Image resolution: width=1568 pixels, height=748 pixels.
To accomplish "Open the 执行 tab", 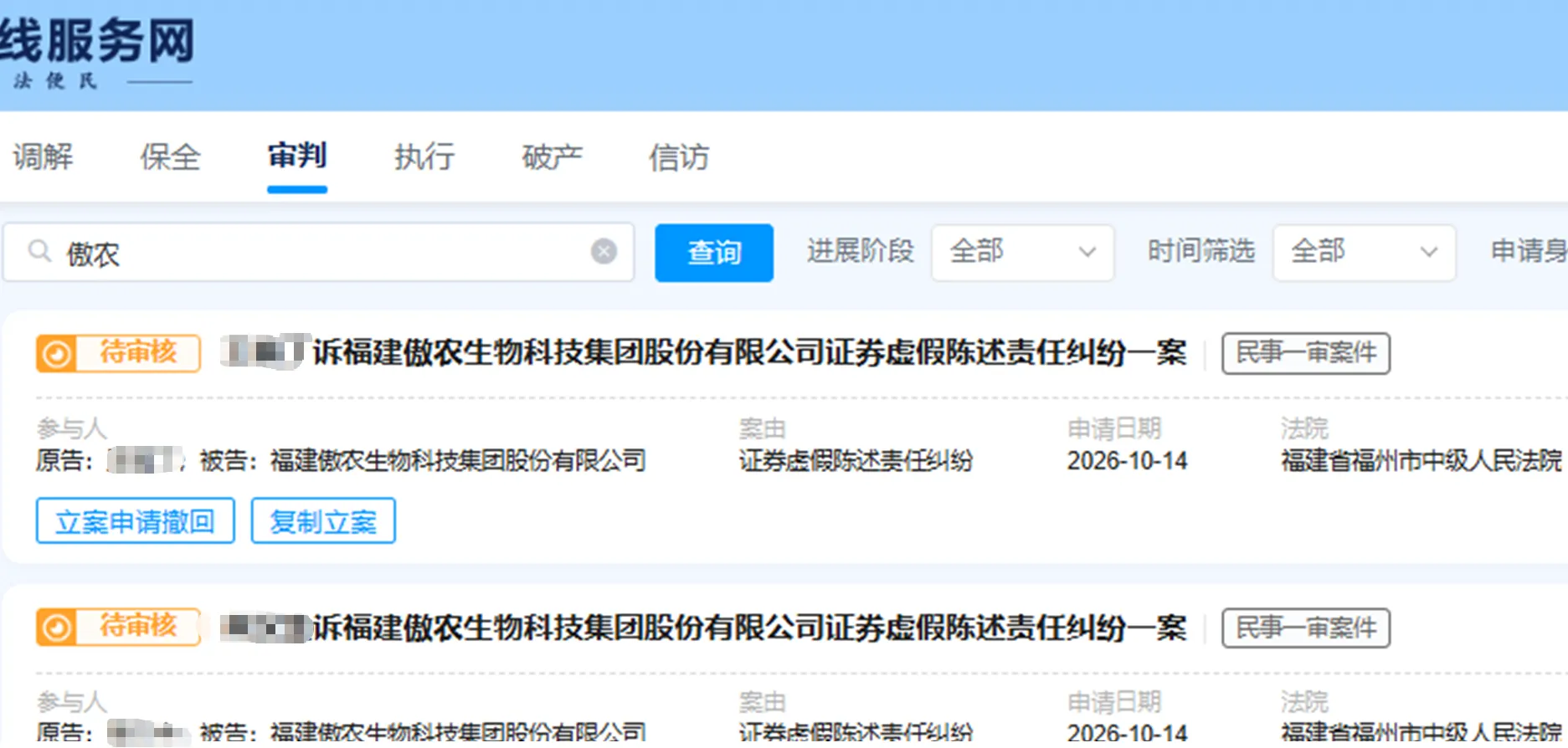I will click(x=424, y=156).
